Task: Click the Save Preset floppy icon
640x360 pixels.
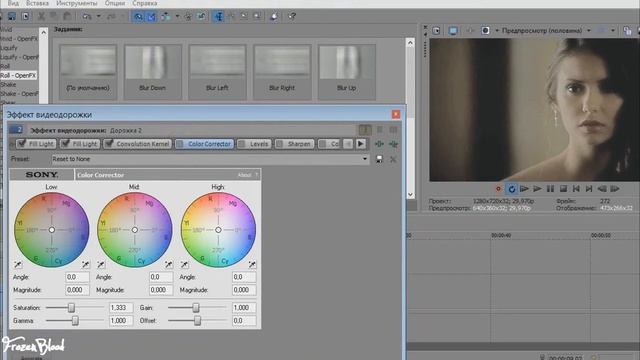Action: [x=379, y=159]
